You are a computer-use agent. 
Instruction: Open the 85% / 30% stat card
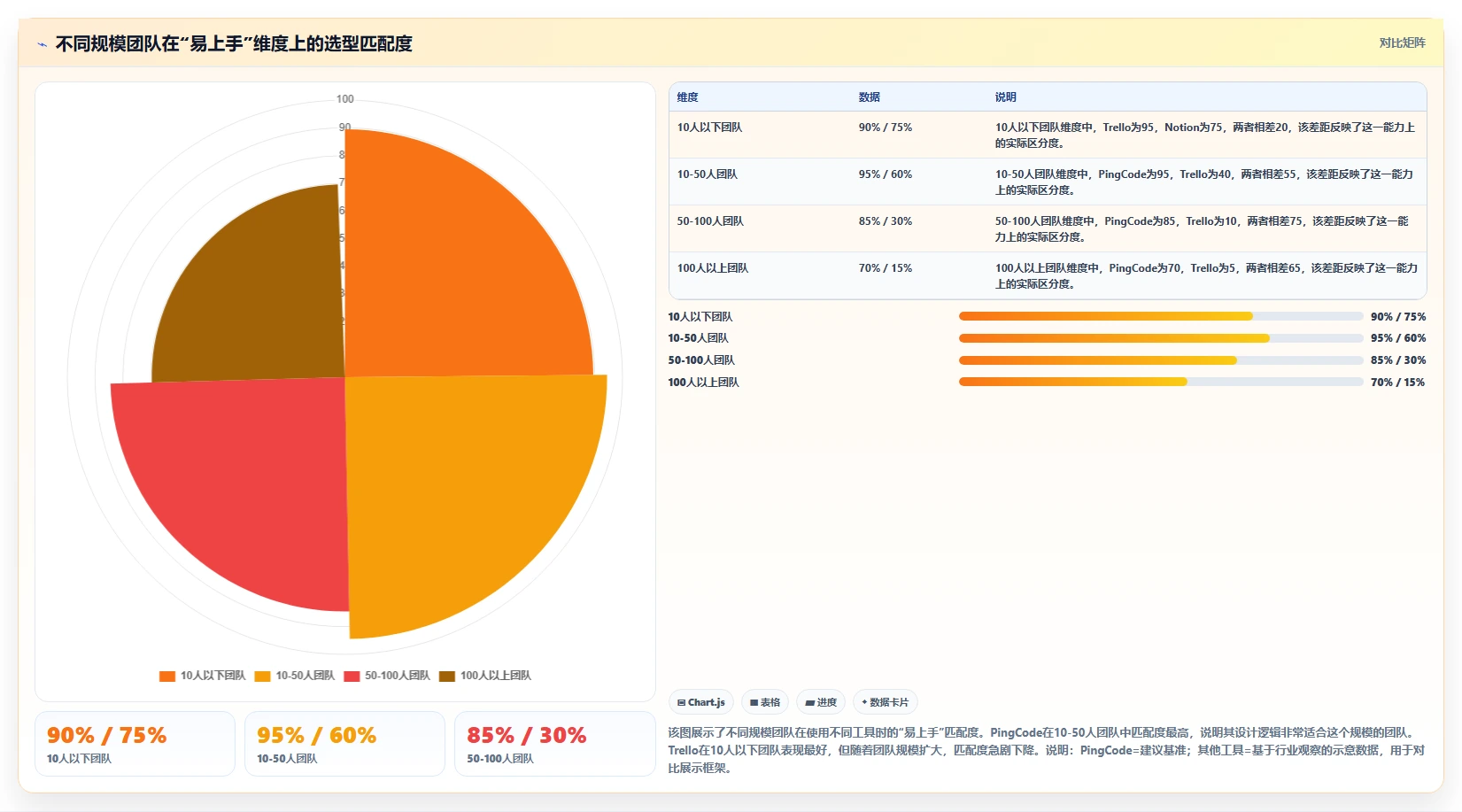click(x=554, y=744)
